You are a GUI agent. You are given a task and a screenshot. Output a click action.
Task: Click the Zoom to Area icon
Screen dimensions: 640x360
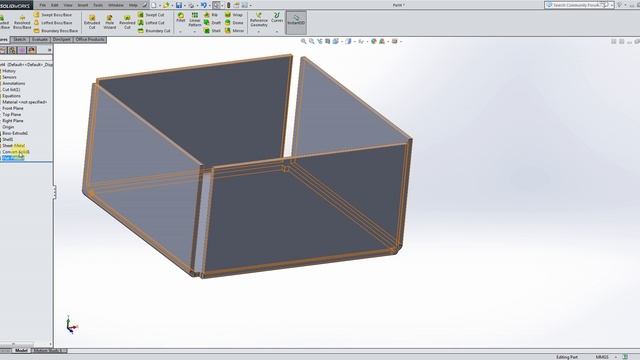(x=311, y=41)
